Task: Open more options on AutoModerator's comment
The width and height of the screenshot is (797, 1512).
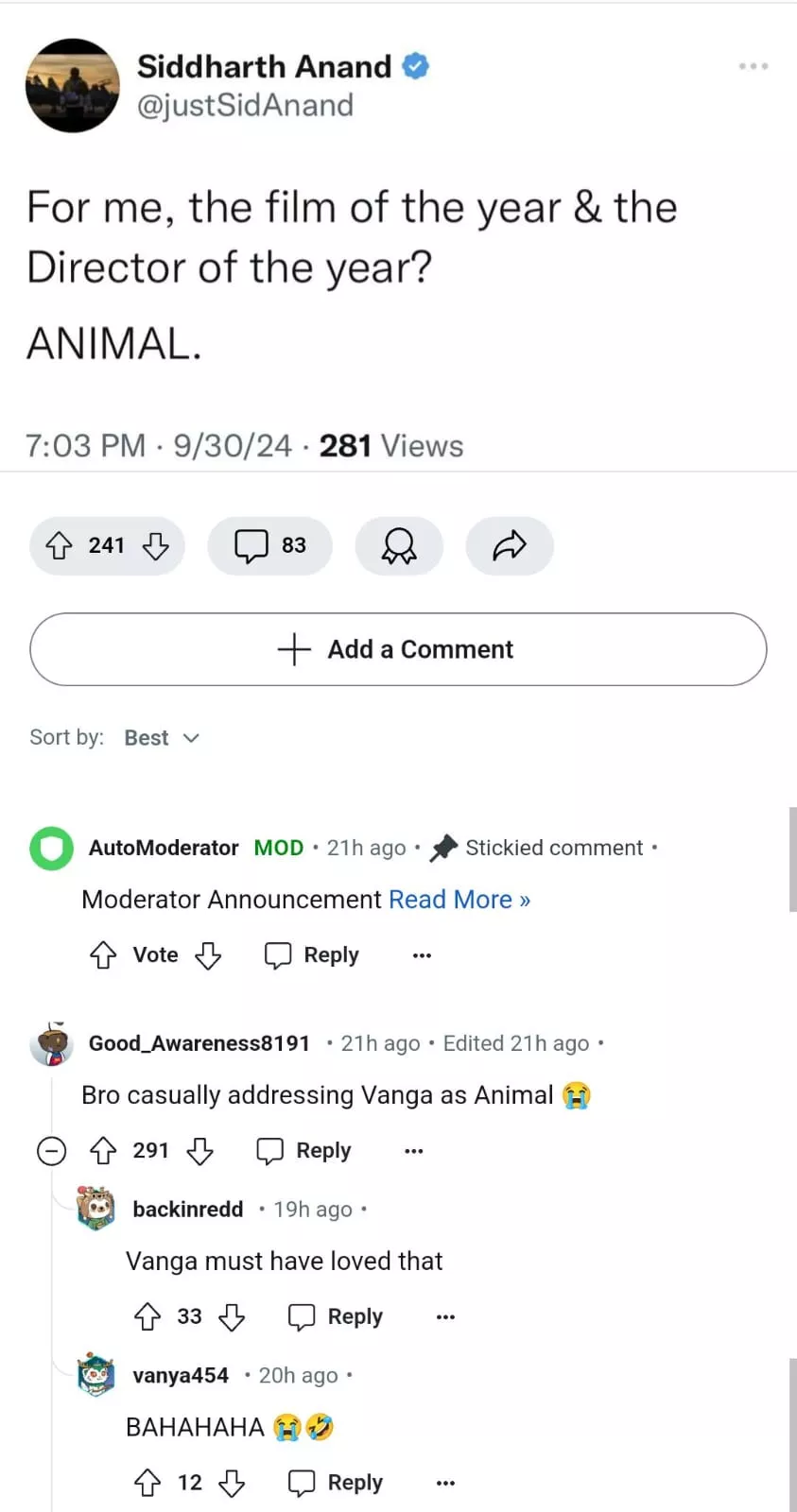Action: point(422,955)
